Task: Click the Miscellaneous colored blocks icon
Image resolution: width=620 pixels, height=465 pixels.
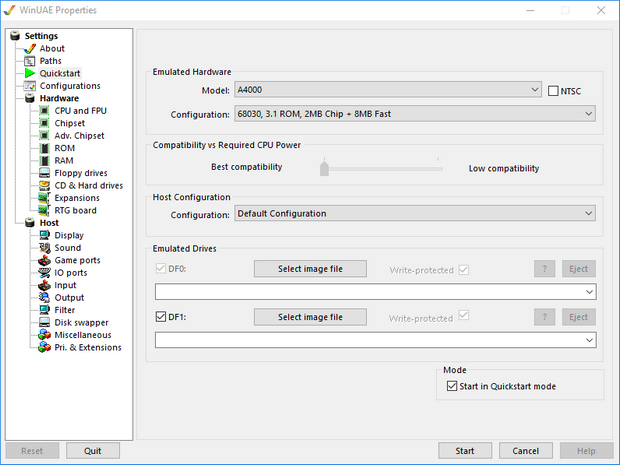Action: point(44,335)
